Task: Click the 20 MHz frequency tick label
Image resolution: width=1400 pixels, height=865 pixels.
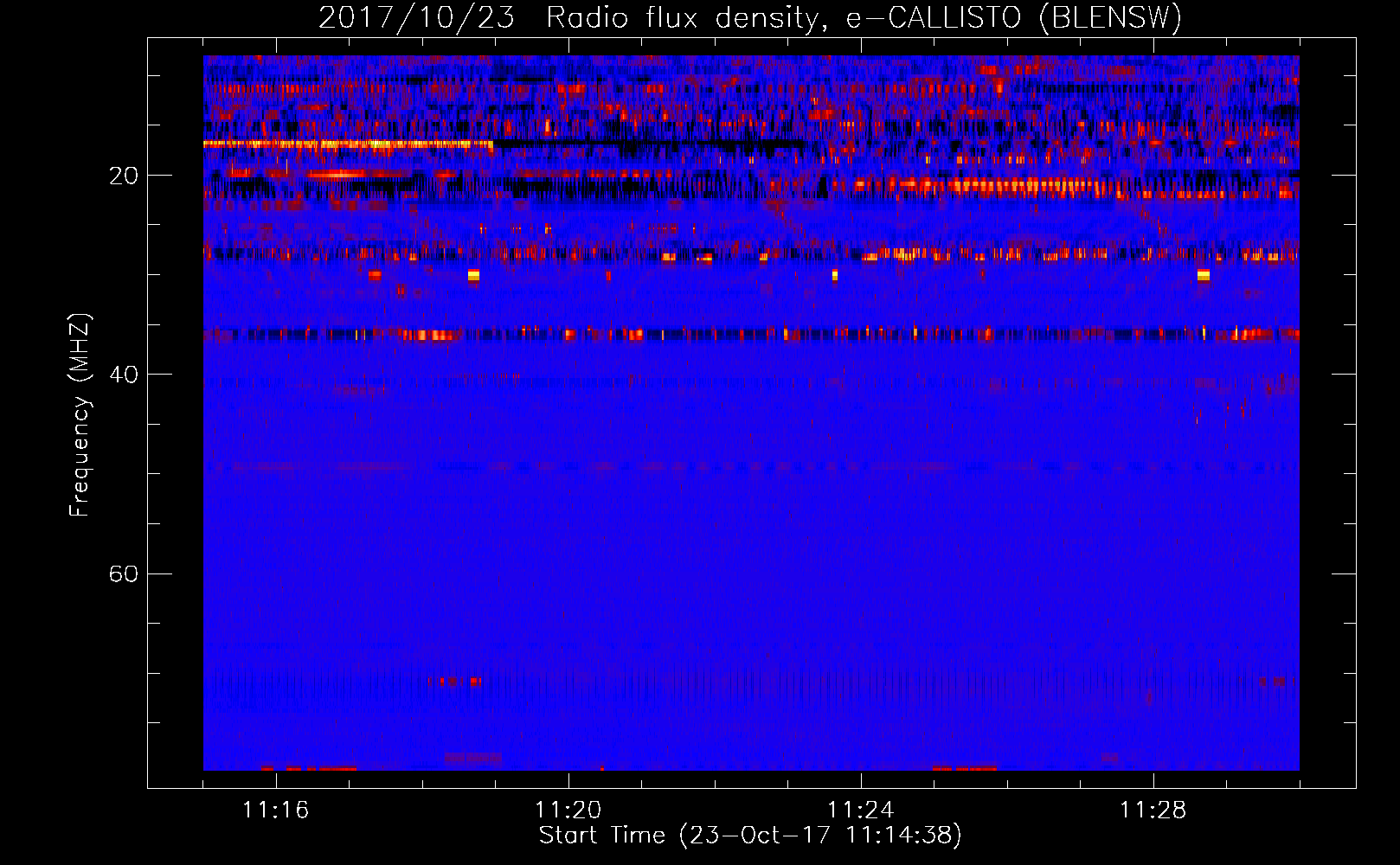Action: pos(124,176)
